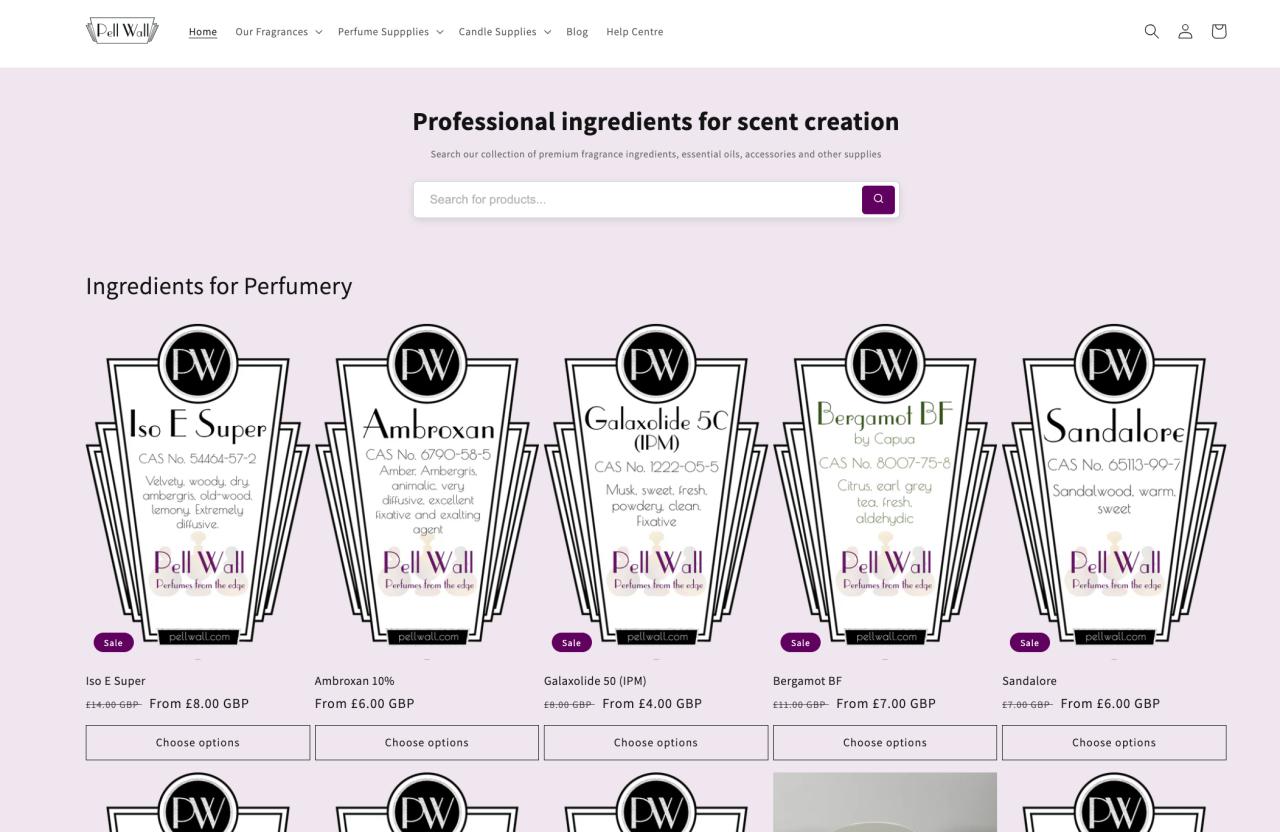Open the Blog page

(x=577, y=32)
